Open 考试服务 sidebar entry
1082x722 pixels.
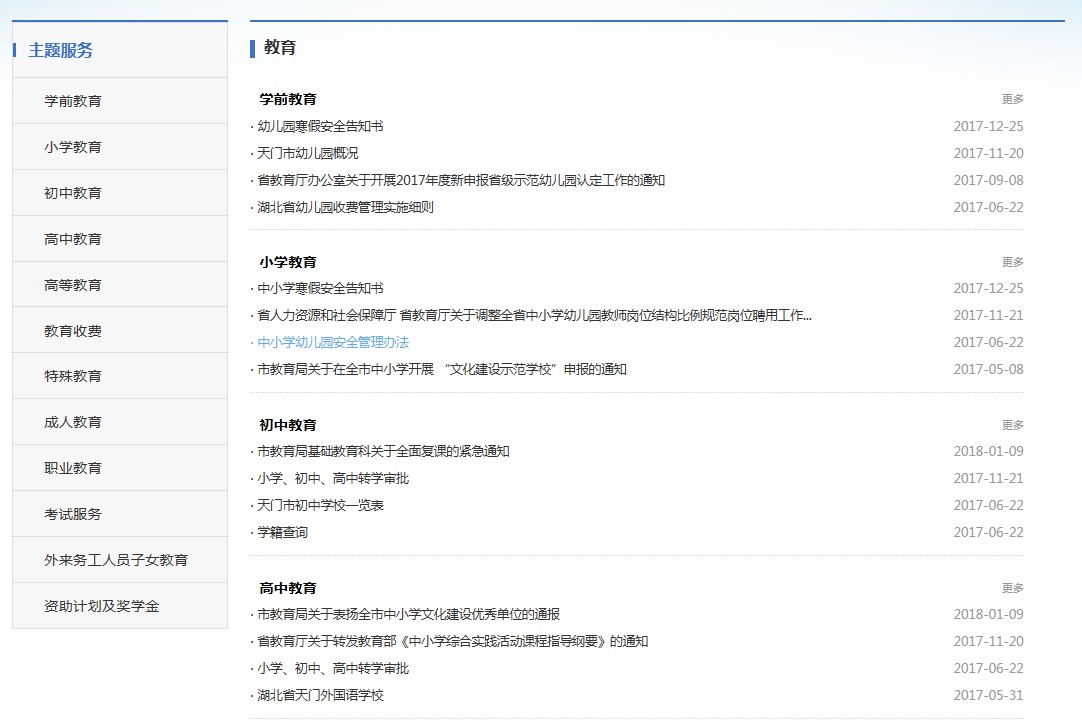pos(73,514)
